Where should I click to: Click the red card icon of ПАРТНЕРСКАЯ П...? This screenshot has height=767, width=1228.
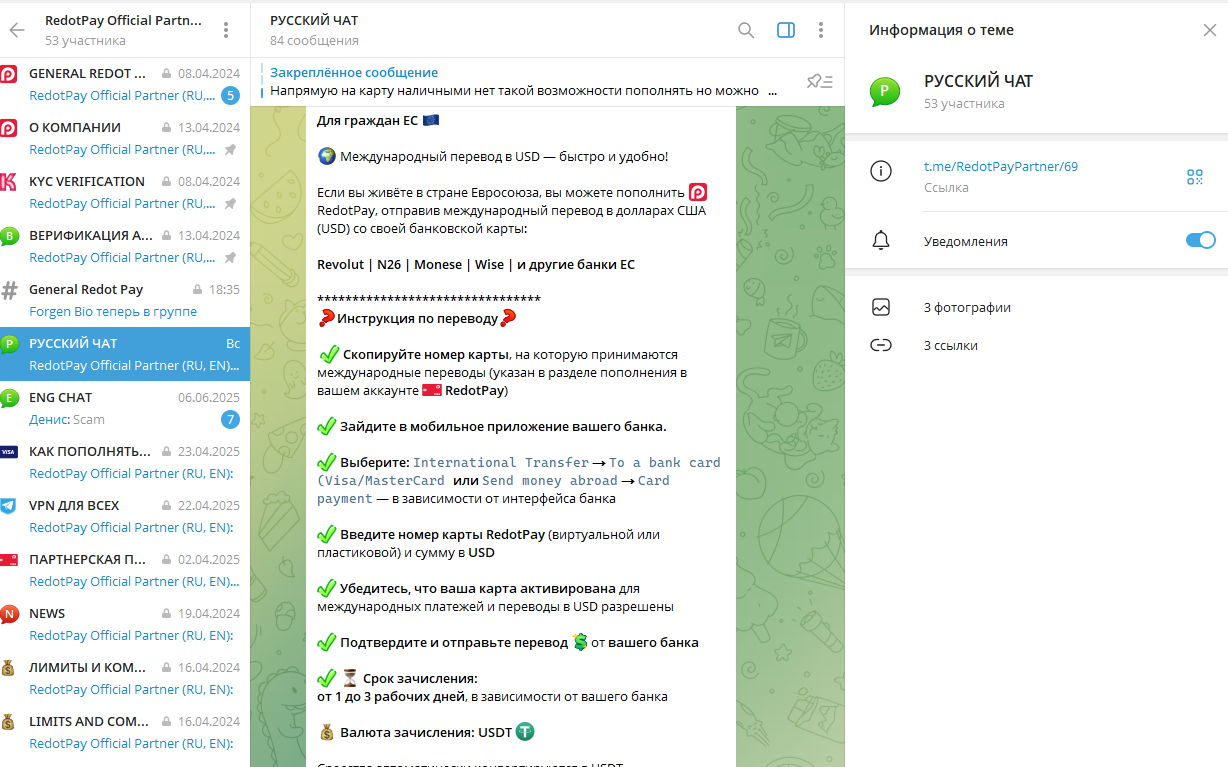8,560
